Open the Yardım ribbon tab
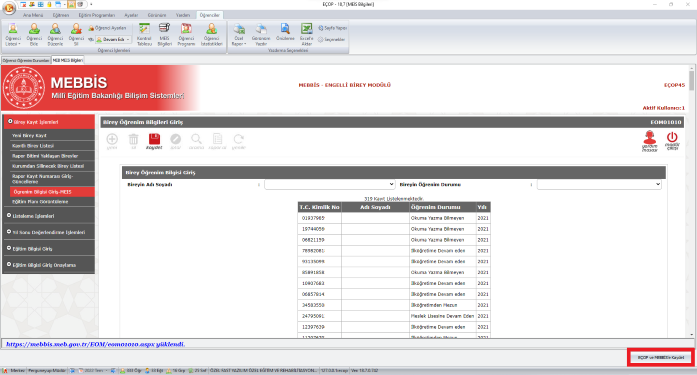The height and width of the screenshot is (375, 697). [x=183, y=15]
